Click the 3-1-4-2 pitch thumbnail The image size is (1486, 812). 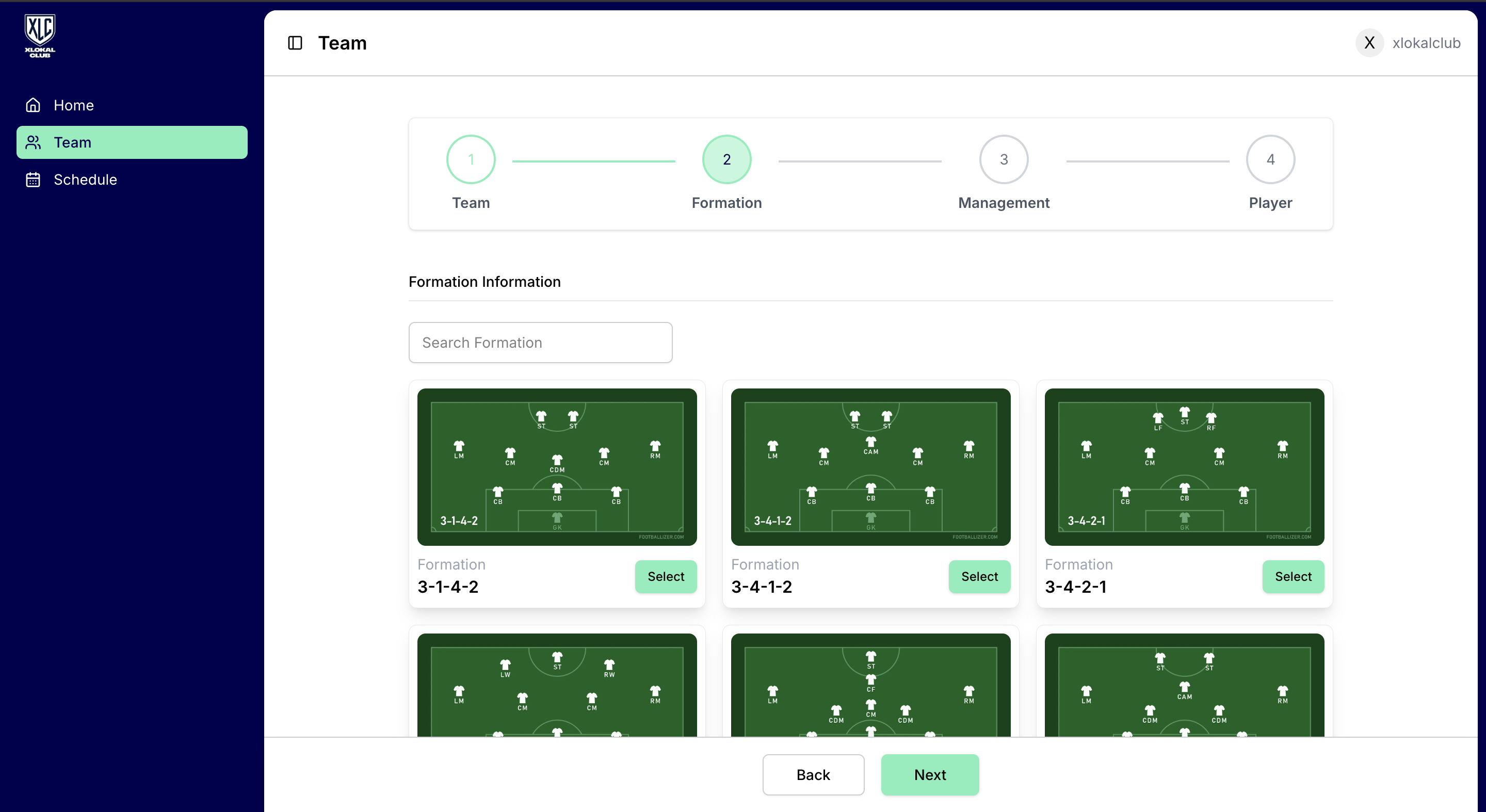[x=557, y=467]
